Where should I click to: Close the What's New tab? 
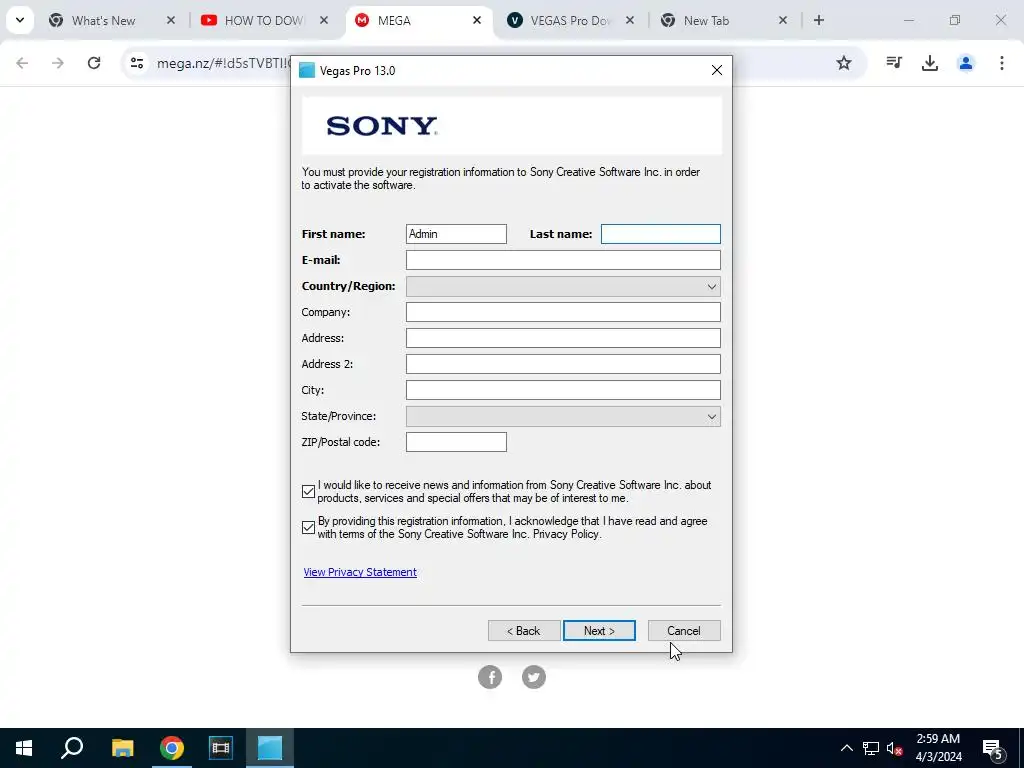170,20
